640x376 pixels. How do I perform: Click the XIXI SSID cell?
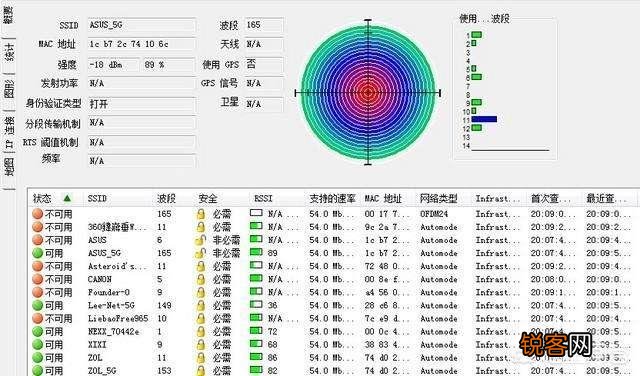(97, 345)
